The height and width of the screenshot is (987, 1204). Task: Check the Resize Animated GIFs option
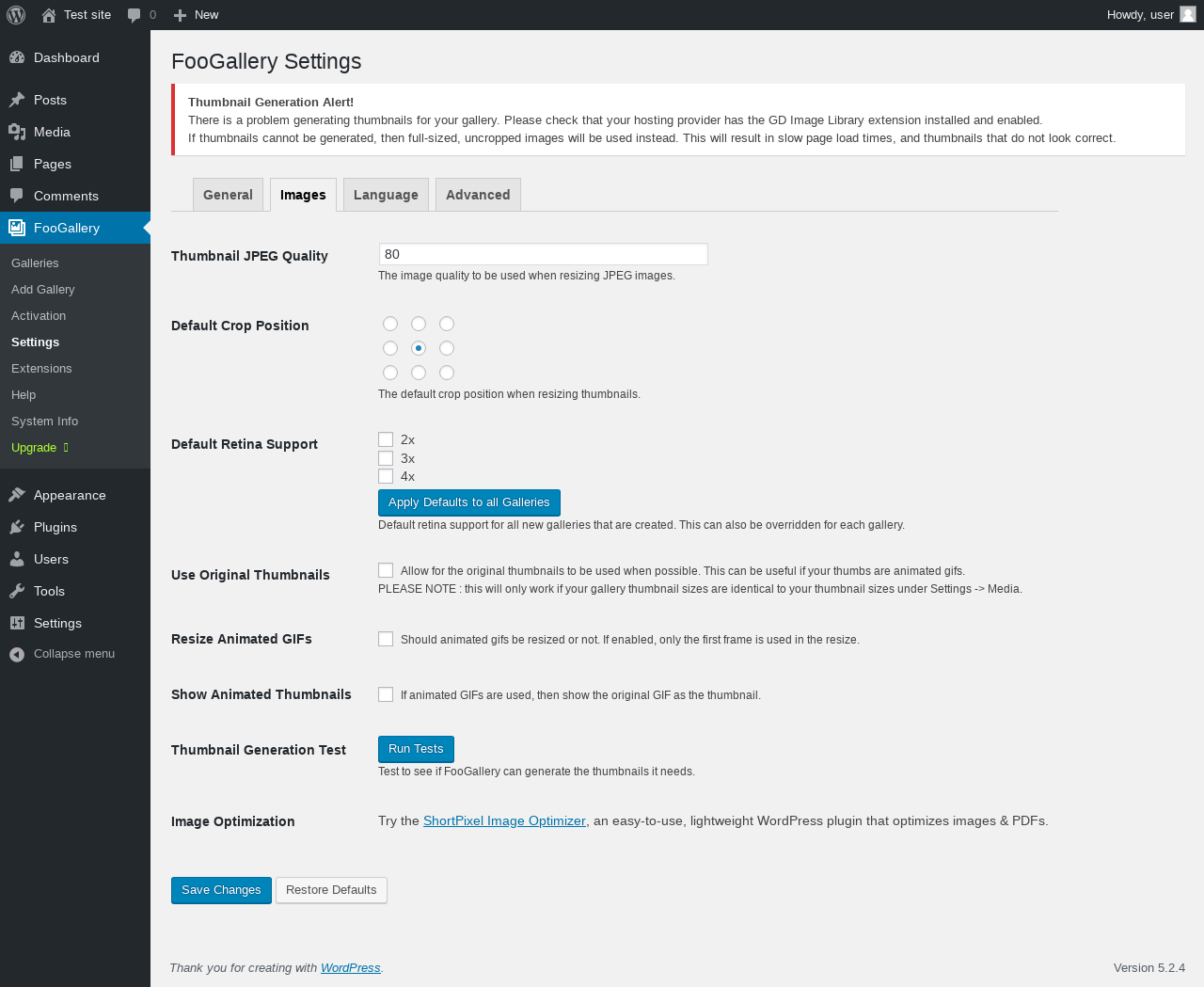click(386, 639)
